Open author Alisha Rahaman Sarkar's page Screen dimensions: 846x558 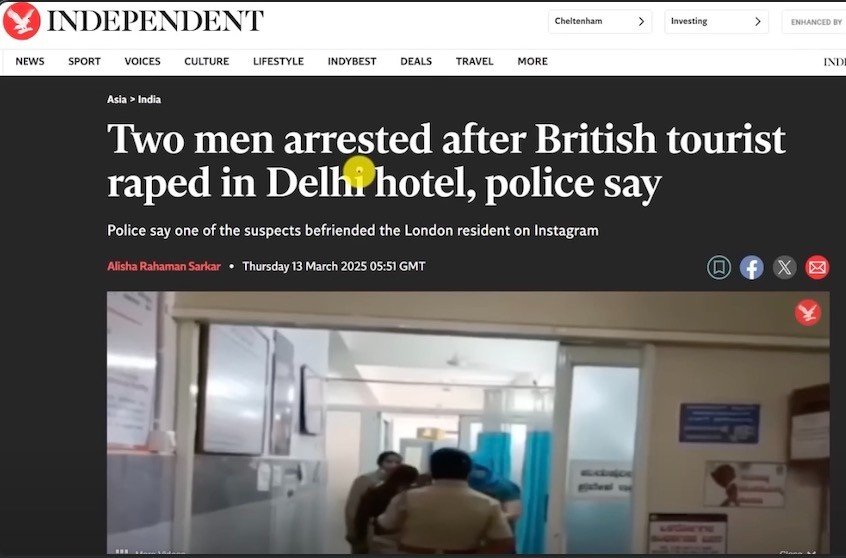pyautogui.click(x=164, y=267)
